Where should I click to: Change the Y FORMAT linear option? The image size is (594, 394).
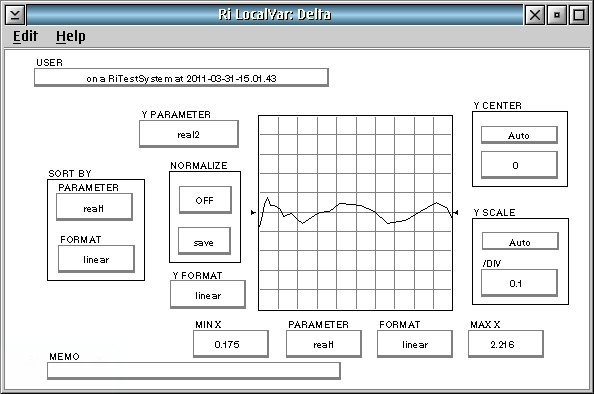click(x=208, y=294)
